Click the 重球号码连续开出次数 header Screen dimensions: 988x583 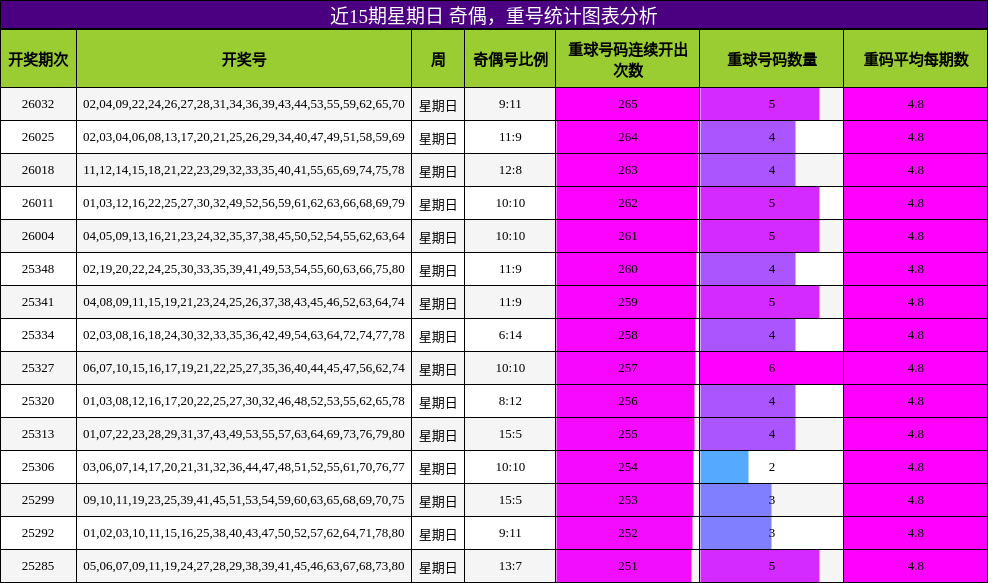tap(627, 60)
